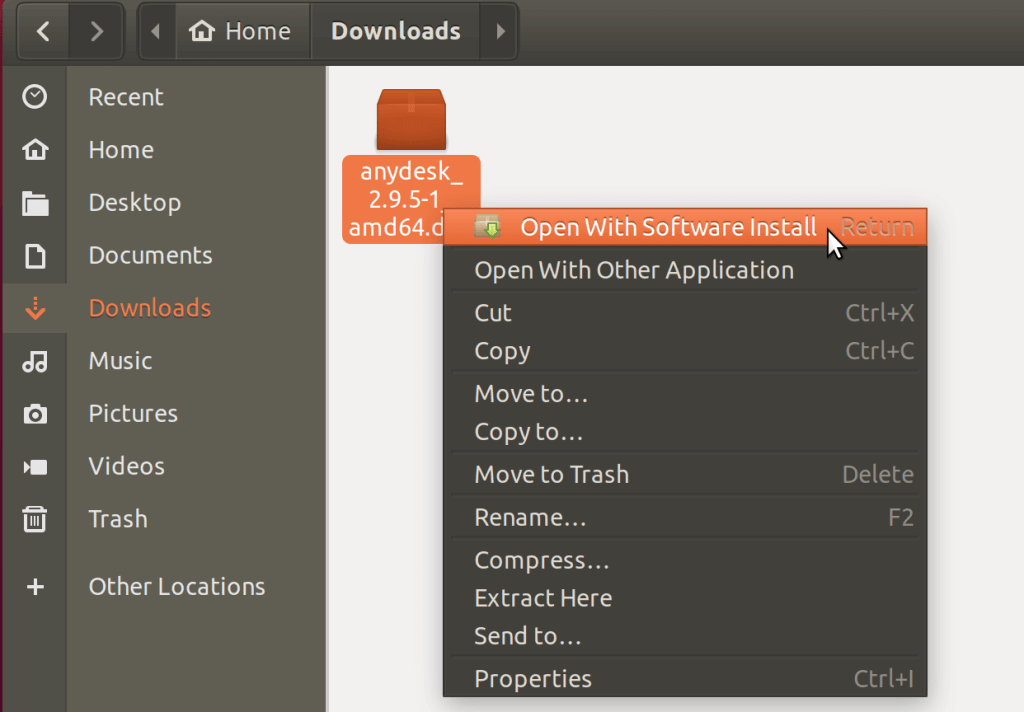This screenshot has height=712, width=1024.
Task: Go forward using the forward arrow button
Action: point(97,32)
